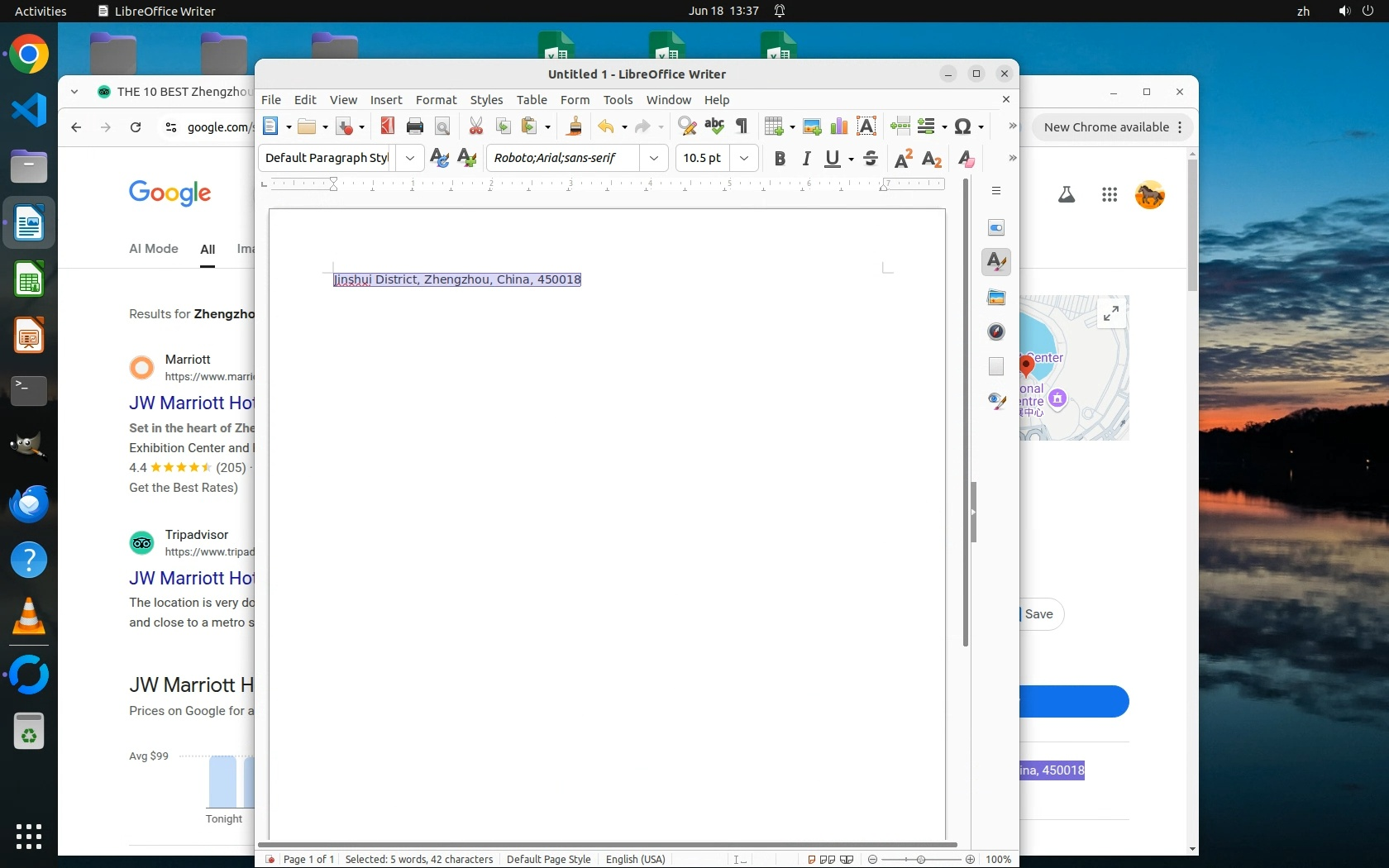Insert a chart using the toolbar icon
1389x868 pixels.
point(838,126)
